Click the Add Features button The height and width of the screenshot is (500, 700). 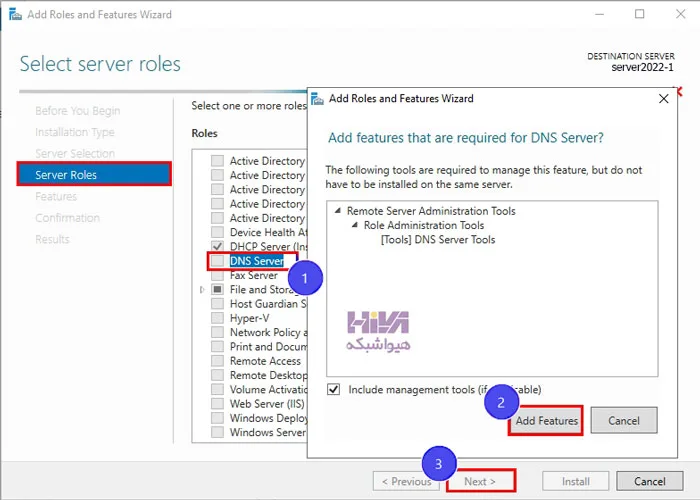tap(546, 421)
